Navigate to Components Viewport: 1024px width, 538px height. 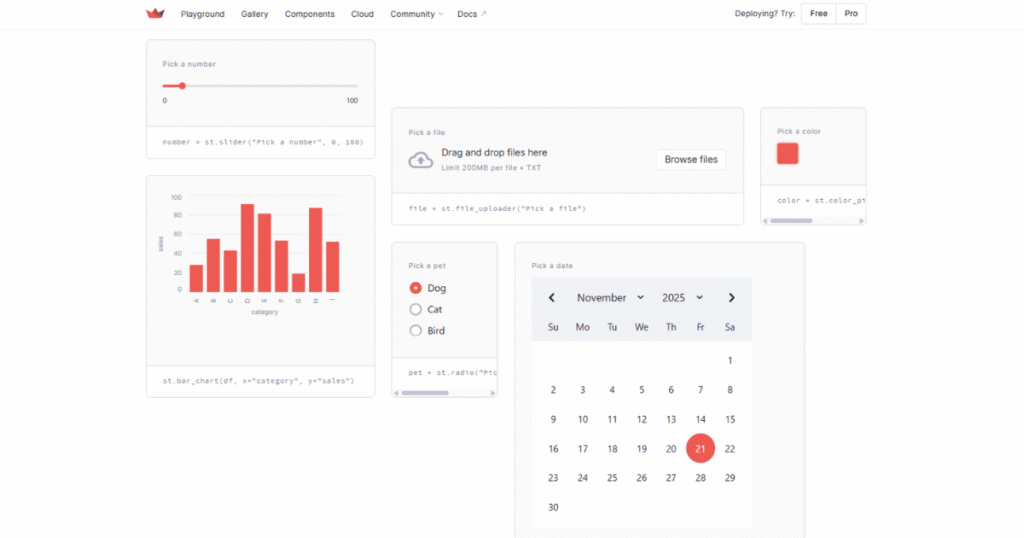coord(310,14)
